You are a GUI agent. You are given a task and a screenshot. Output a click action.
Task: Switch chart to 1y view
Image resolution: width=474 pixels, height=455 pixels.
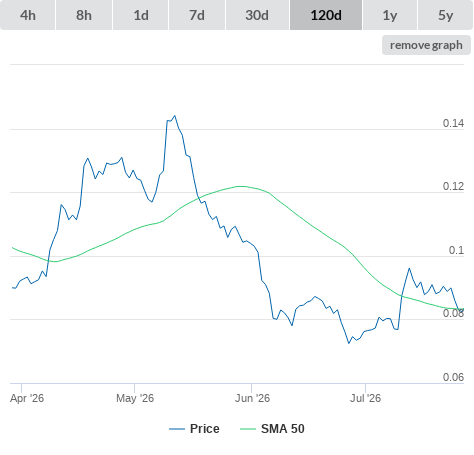click(x=390, y=15)
